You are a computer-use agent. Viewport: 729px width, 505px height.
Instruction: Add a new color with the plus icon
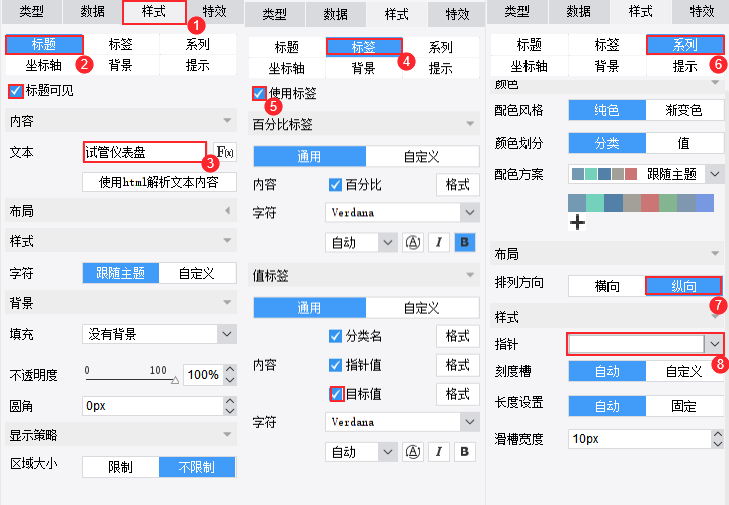(577, 222)
